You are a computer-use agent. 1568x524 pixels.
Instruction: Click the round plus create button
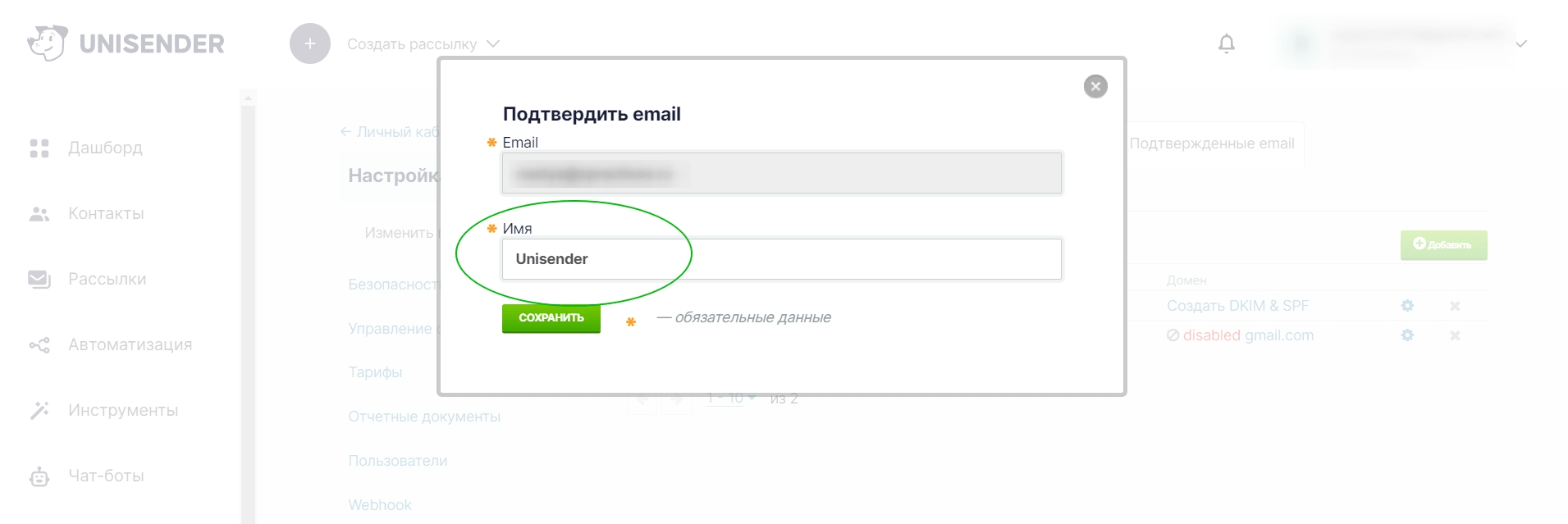(310, 43)
